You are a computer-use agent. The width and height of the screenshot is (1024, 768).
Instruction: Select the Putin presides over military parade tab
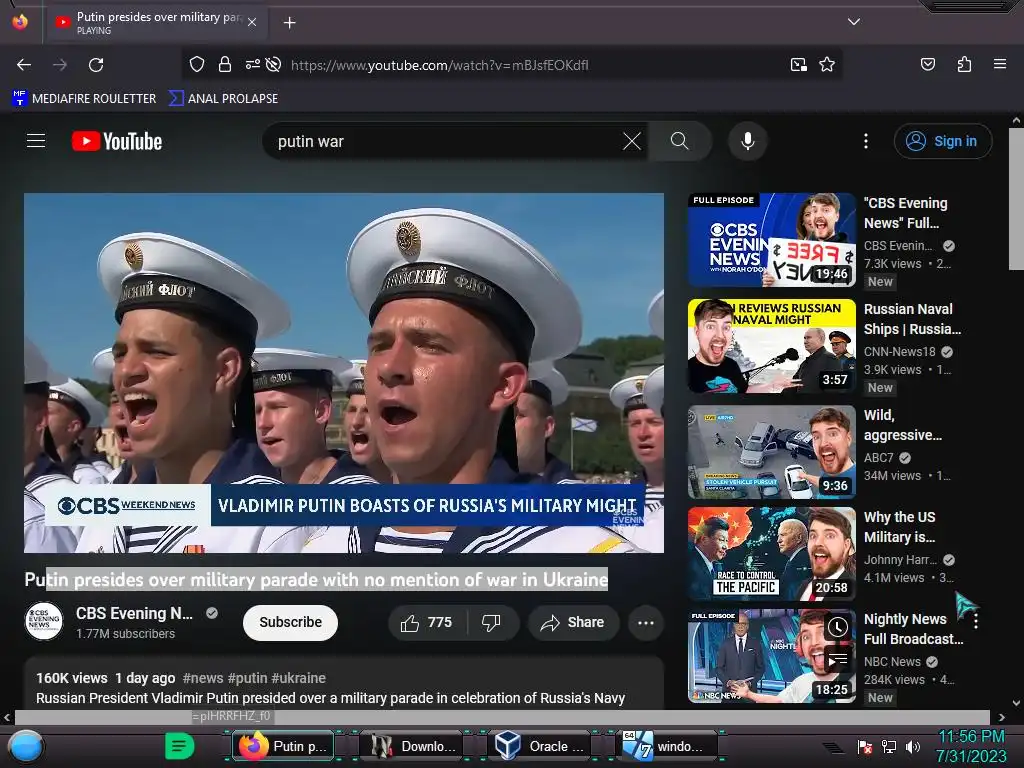(x=155, y=22)
